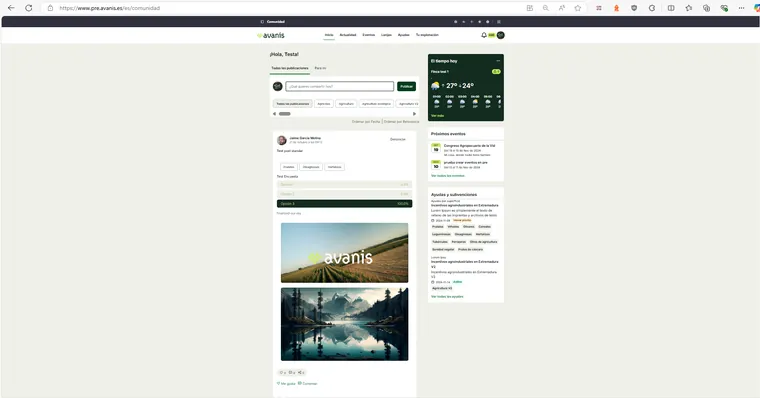Open the Eventos nav item
Viewport: 760px width, 398px height.
click(368, 35)
